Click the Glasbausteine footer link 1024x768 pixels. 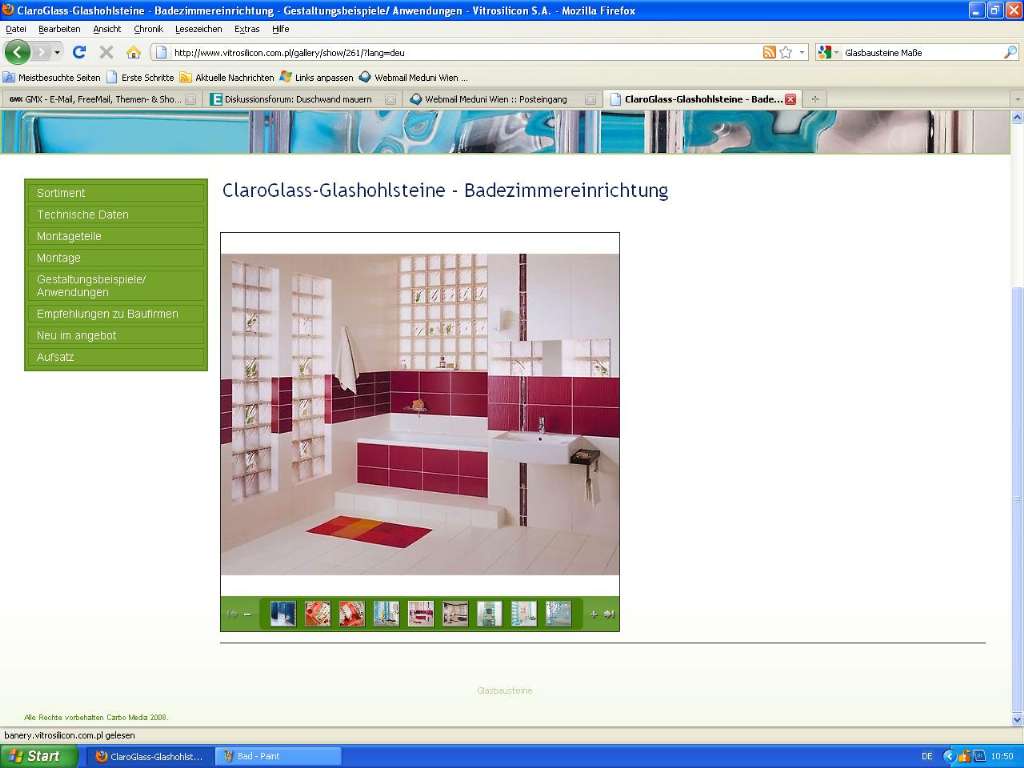(x=505, y=691)
